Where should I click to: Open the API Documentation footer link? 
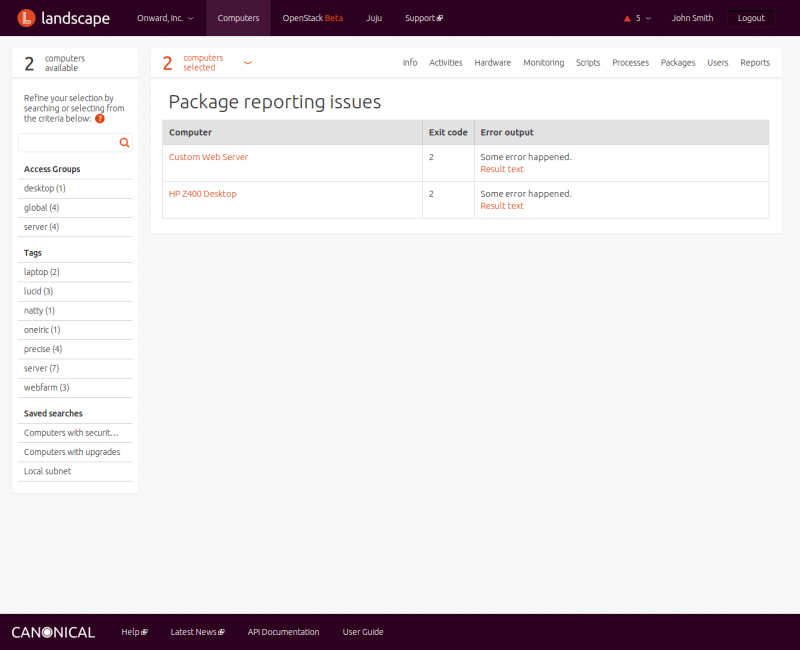[x=283, y=632]
